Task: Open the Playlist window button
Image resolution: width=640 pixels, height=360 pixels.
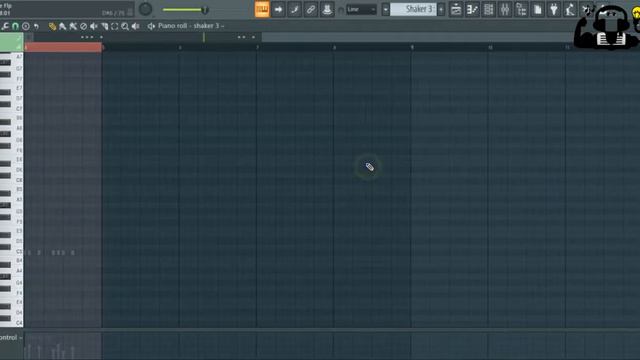Action: (x=456, y=9)
